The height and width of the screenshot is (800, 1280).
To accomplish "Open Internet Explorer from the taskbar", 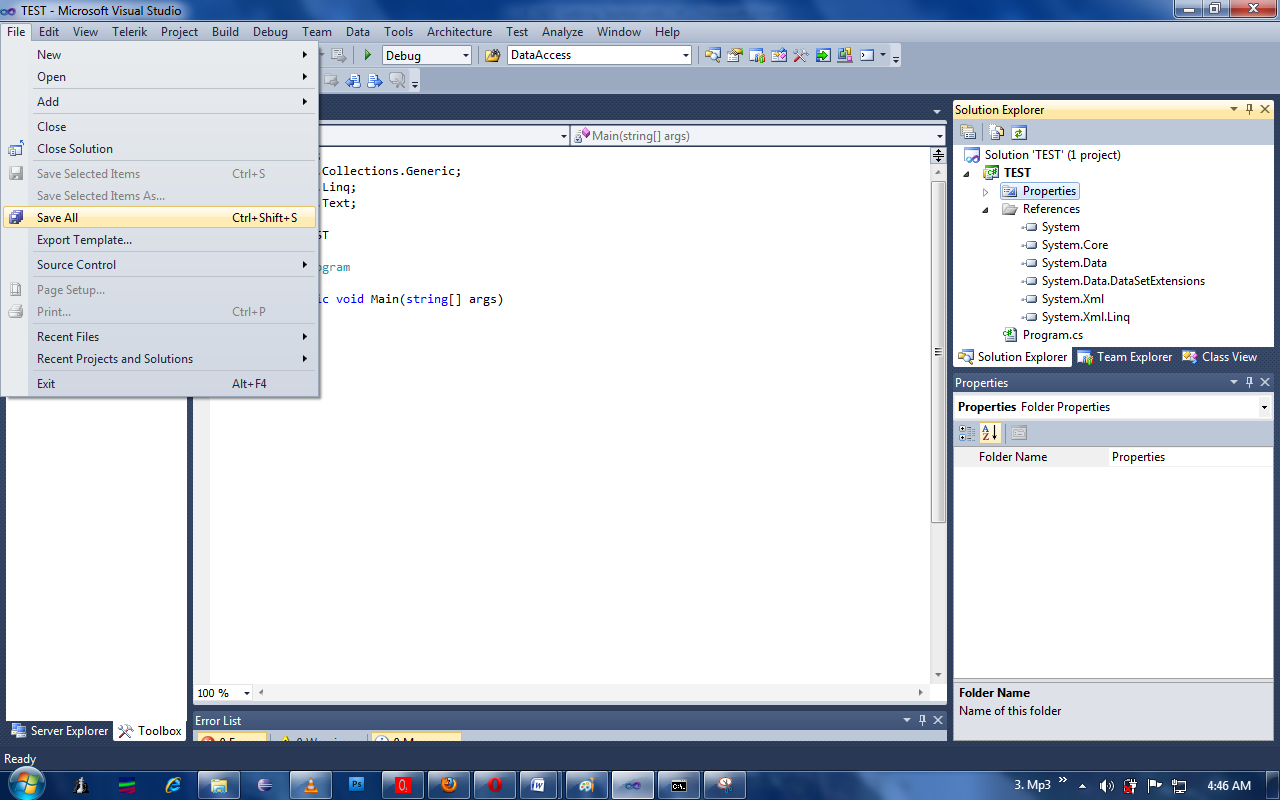I will [x=174, y=785].
